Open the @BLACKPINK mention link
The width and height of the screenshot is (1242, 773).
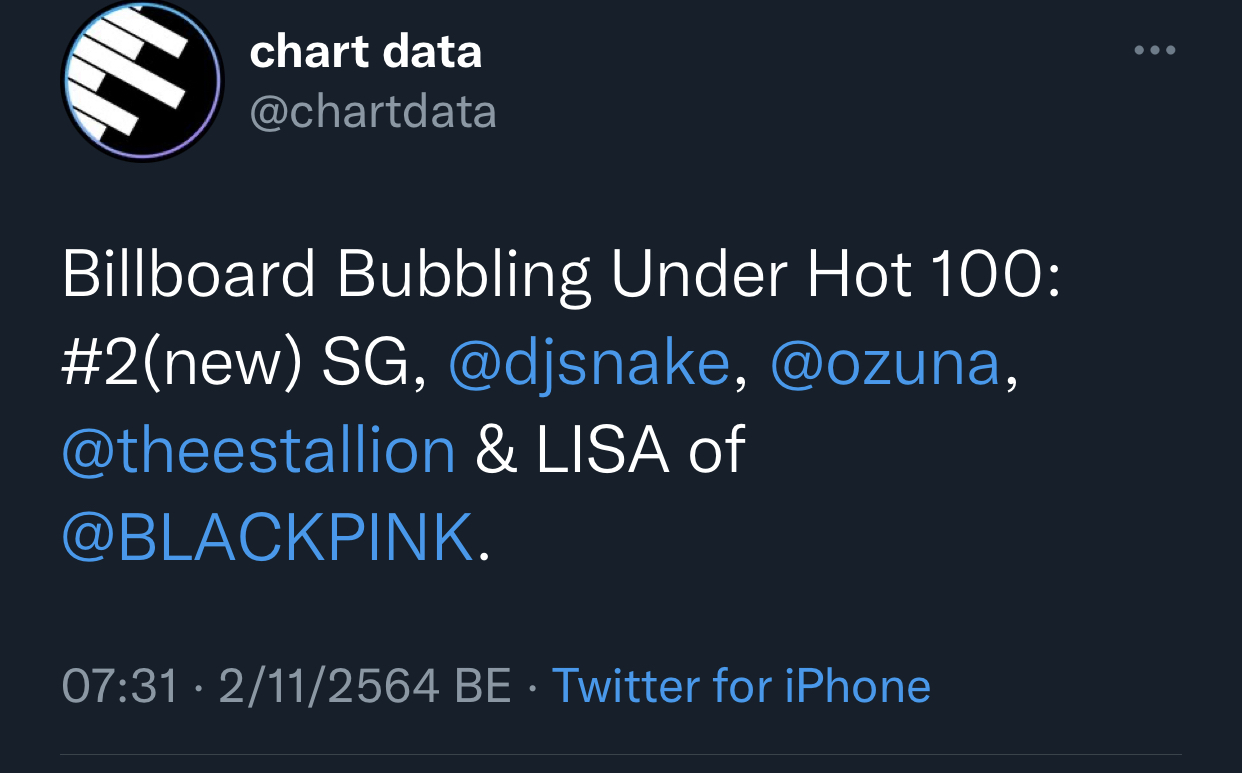[x=267, y=537]
